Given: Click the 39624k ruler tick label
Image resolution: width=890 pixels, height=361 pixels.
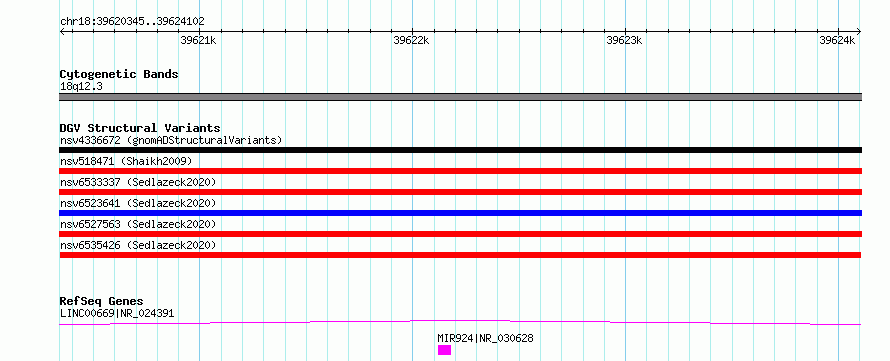Looking at the screenshot, I should tap(837, 40).
